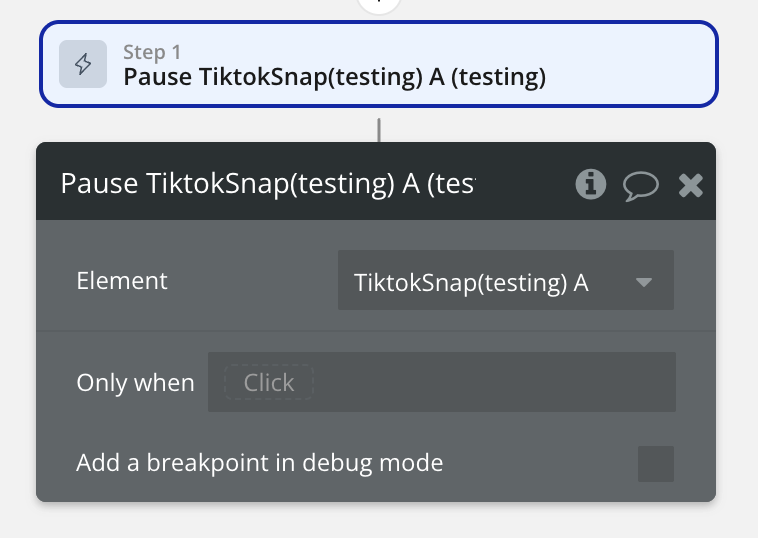
Task: Click the partially visible circle above Step 1
Action: (378, 4)
